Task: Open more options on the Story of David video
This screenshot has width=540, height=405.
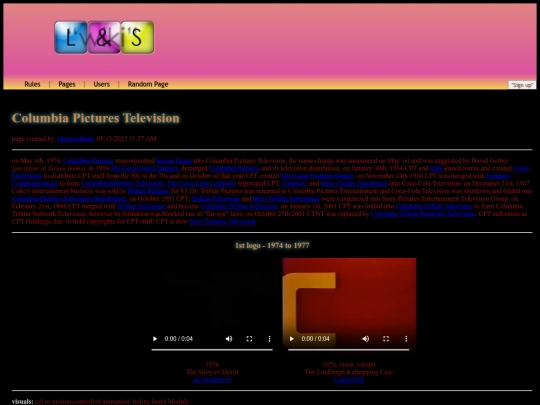Action: pos(269,339)
